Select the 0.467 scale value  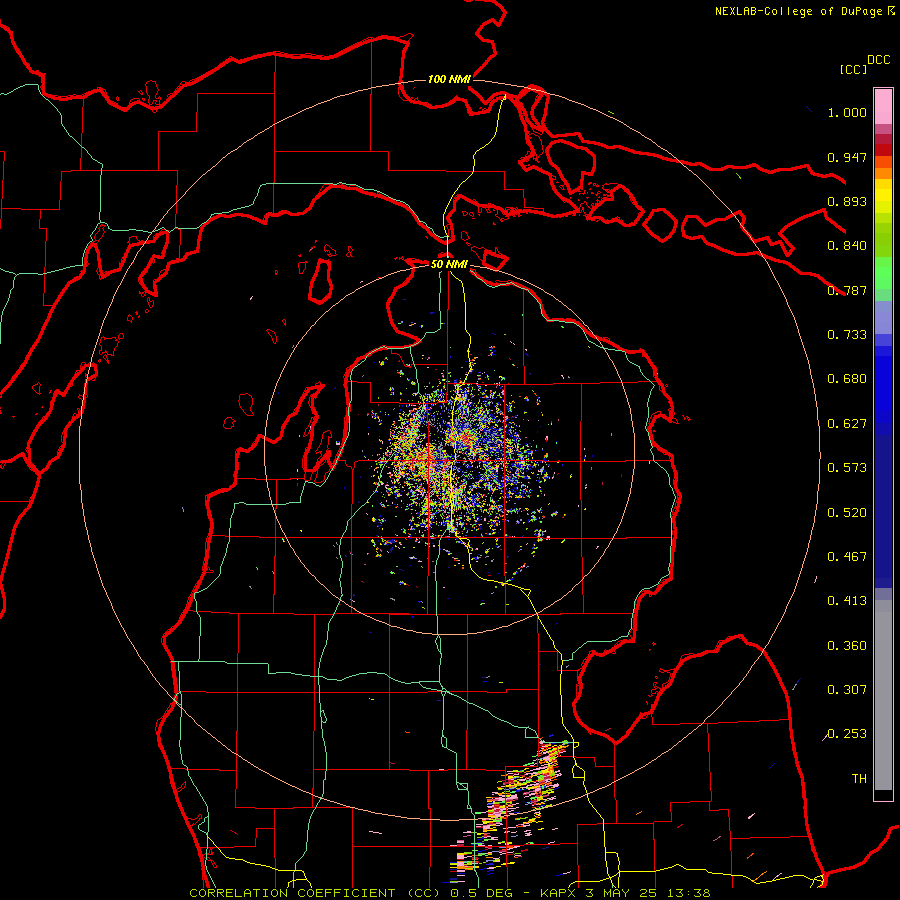click(847, 557)
